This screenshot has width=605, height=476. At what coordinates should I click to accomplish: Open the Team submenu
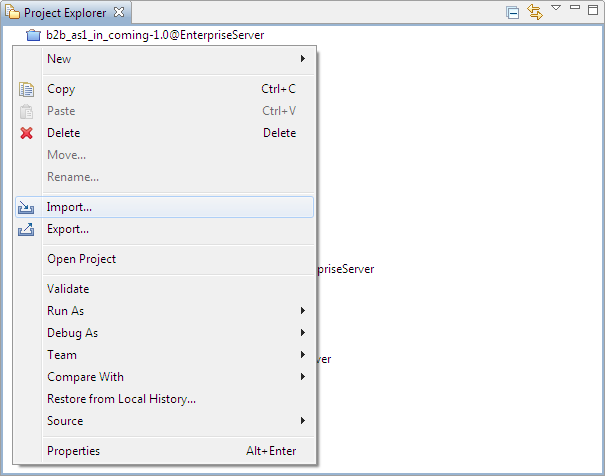[302, 355]
